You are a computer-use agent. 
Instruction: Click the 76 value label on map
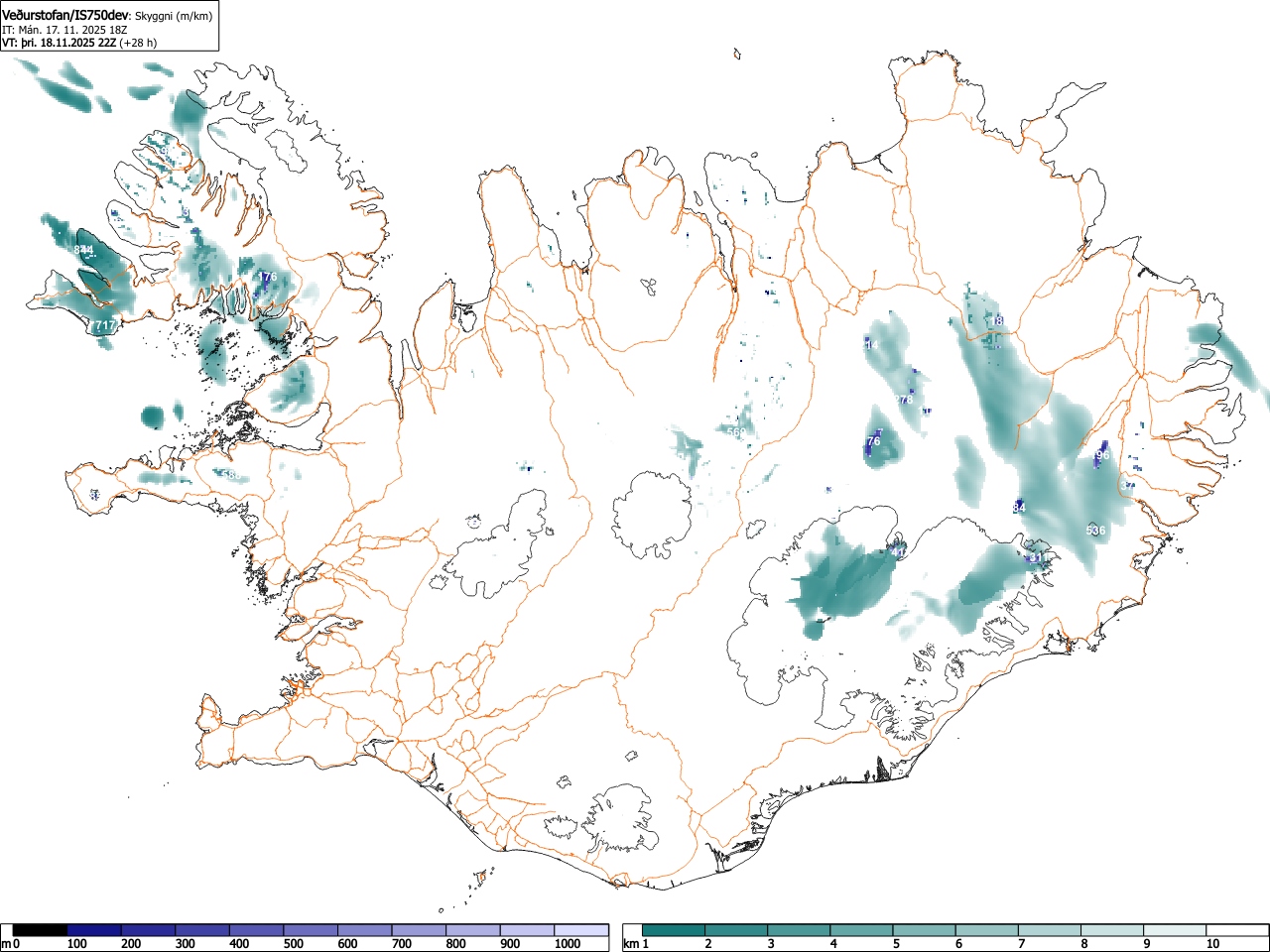tap(873, 441)
